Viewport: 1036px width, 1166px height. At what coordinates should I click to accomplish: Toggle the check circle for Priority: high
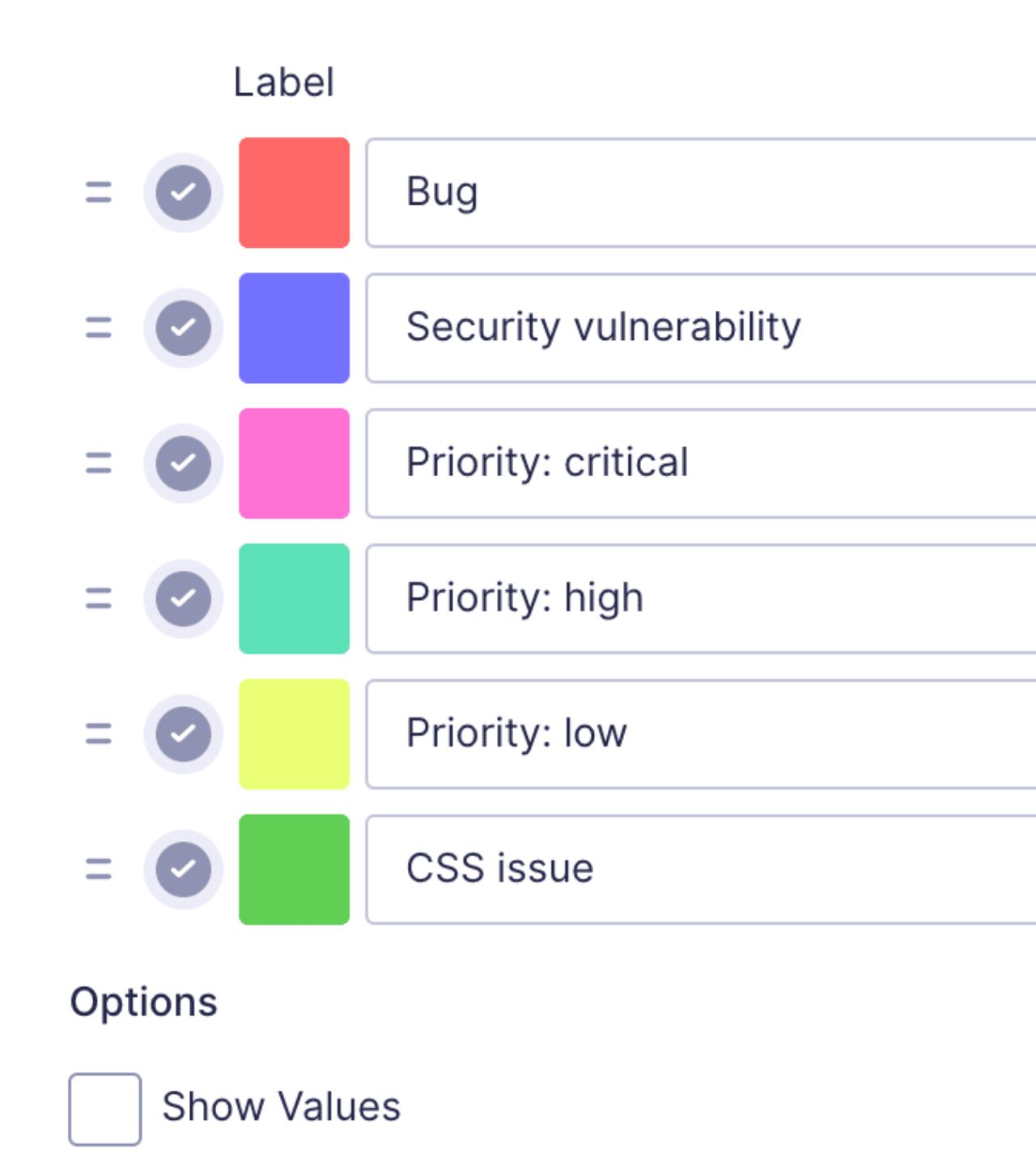[x=183, y=598]
